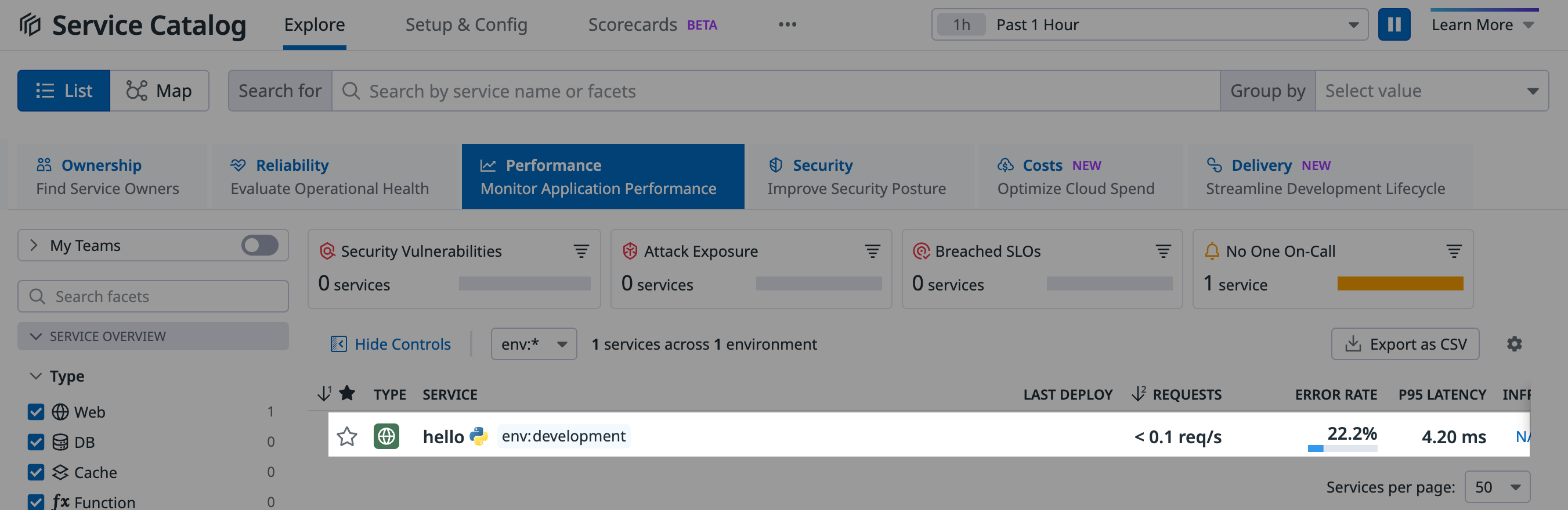Open the more options ellipsis menu
1568x510 pixels.
pos(787,24)
